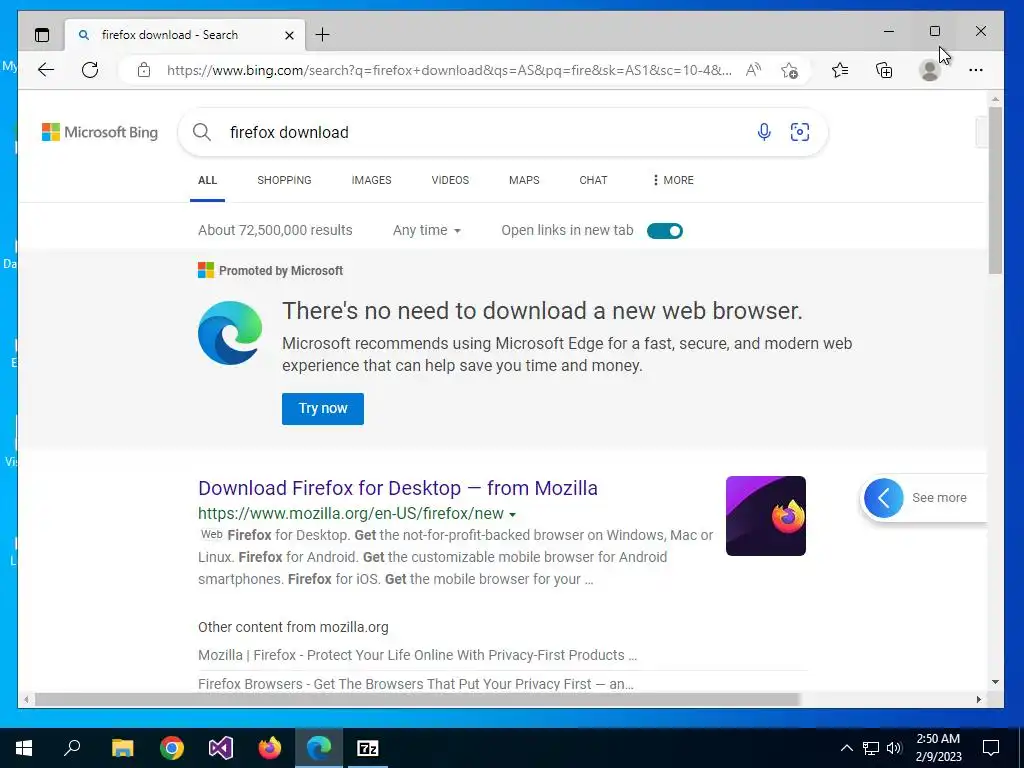
Task: Click the search magnifier in Bing box
Action: (x=202, y=133)
